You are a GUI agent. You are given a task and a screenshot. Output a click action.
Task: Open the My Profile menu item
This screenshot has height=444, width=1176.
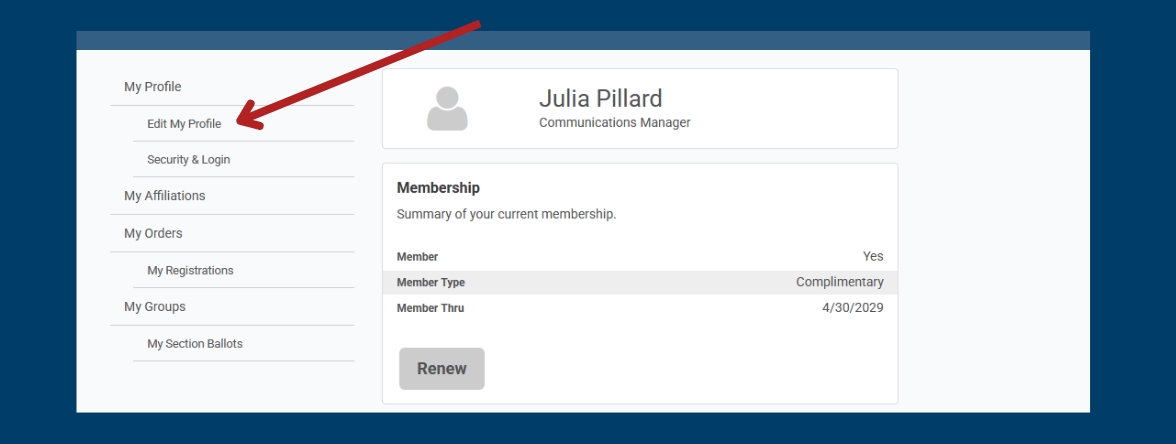pos(153,87)
